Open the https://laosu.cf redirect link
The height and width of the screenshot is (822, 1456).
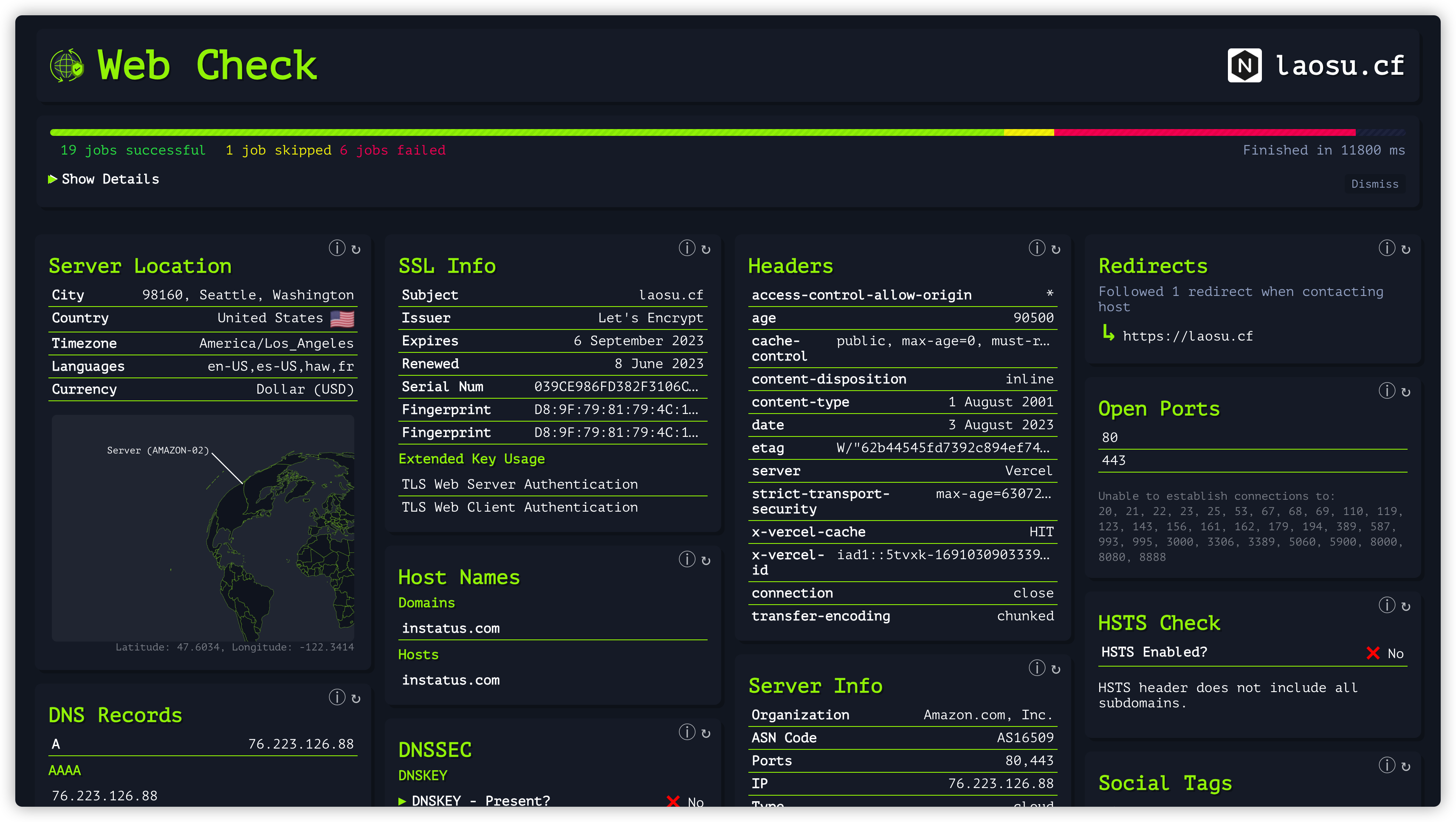(1188, 335)
